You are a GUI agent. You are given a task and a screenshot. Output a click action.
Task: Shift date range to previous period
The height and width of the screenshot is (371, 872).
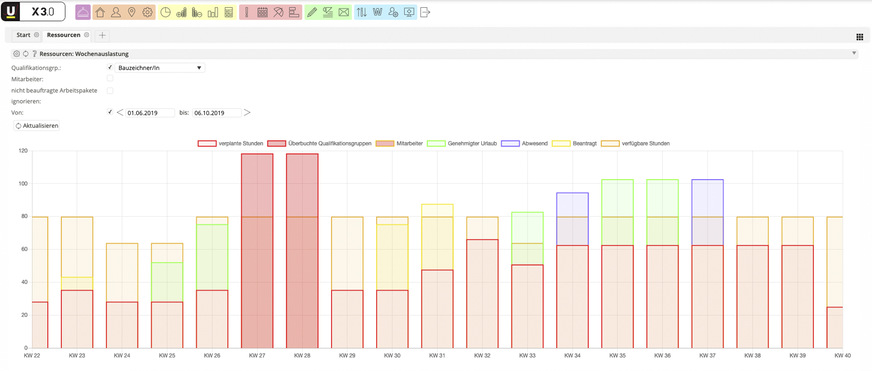(120, 112)
